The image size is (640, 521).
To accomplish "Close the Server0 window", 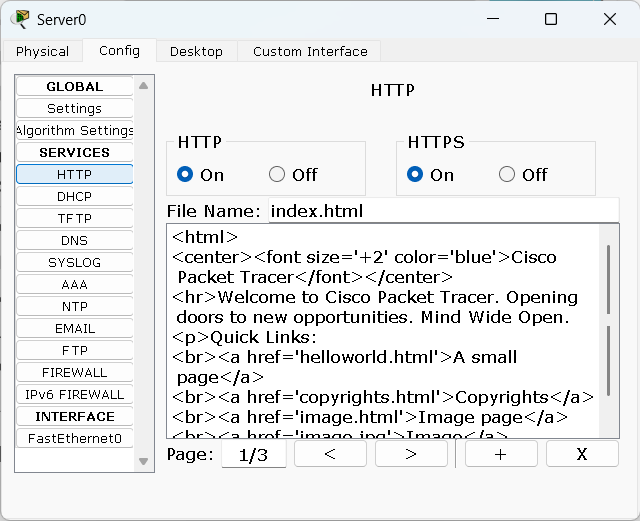I will coord(610,19).
